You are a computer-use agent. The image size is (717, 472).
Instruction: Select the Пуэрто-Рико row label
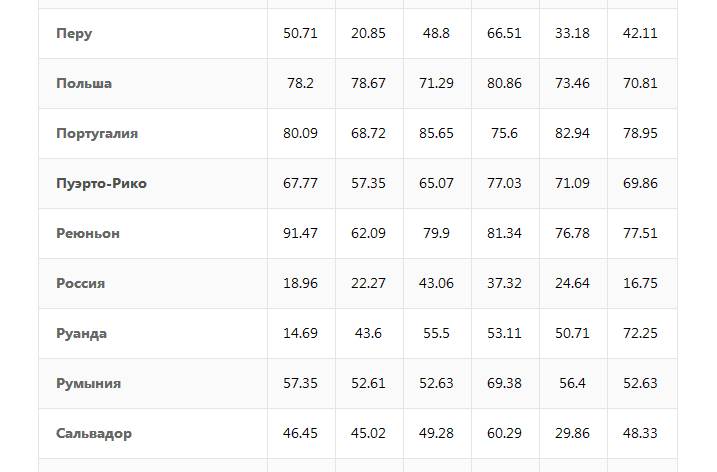101,183
